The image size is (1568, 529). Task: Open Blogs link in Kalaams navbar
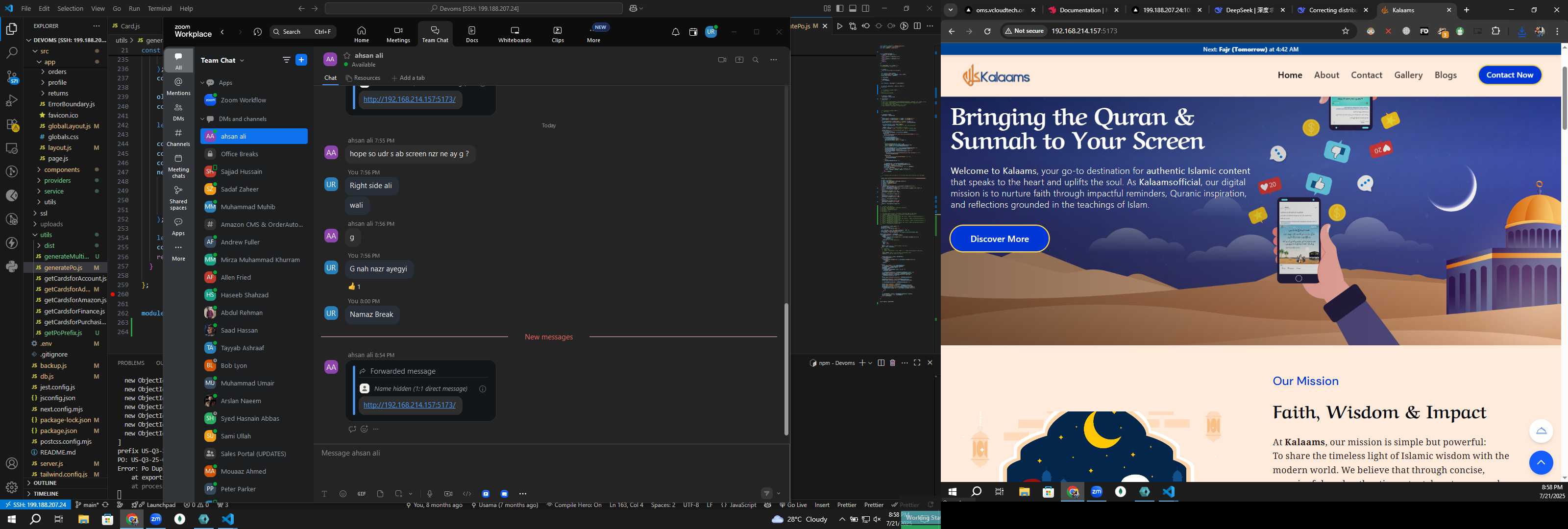(1445, 75)
